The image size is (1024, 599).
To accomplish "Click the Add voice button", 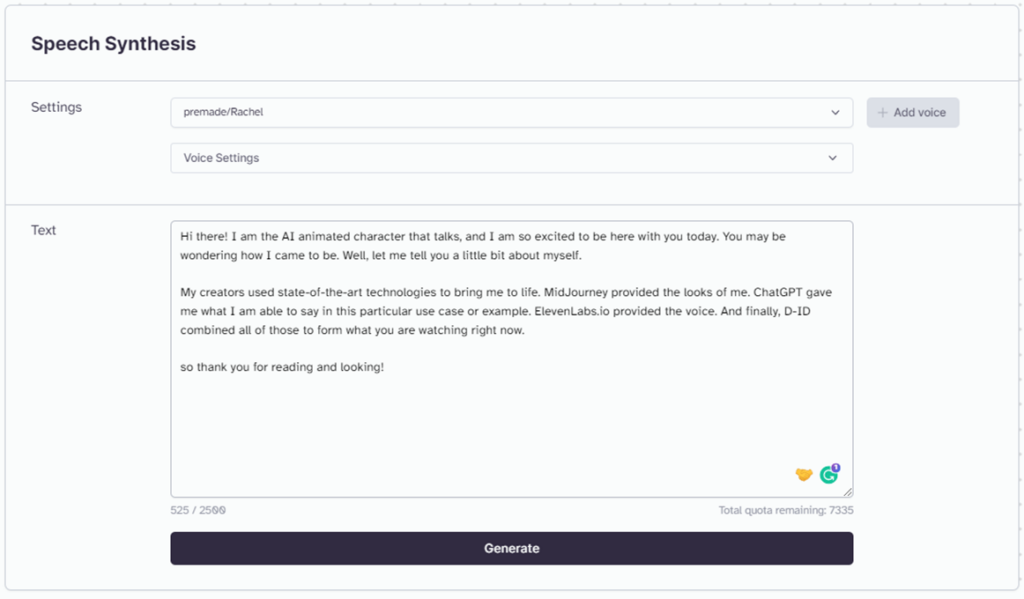I will point(912,112).
